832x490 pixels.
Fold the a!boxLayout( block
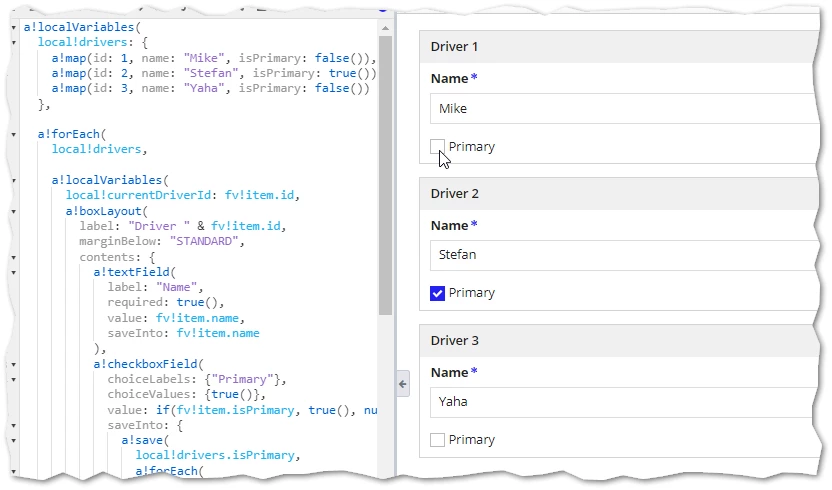click(14, 211)
